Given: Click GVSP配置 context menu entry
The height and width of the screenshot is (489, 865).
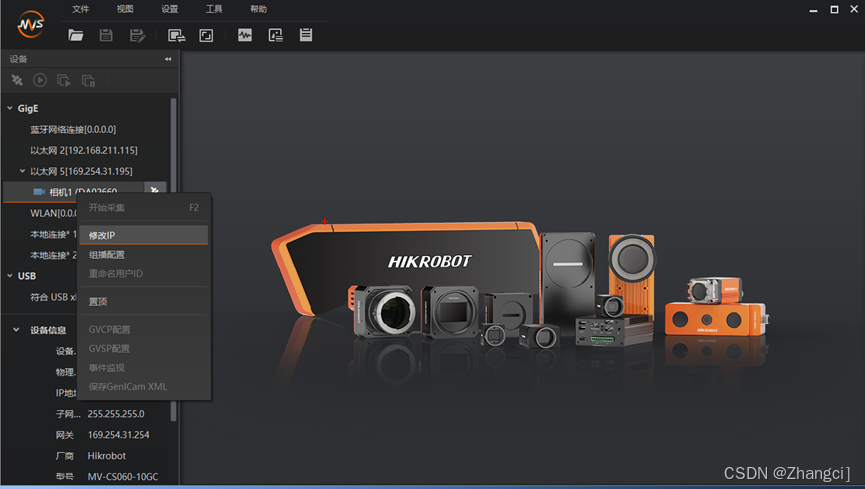Looking at the screenshot, I should tap(144, 348).
